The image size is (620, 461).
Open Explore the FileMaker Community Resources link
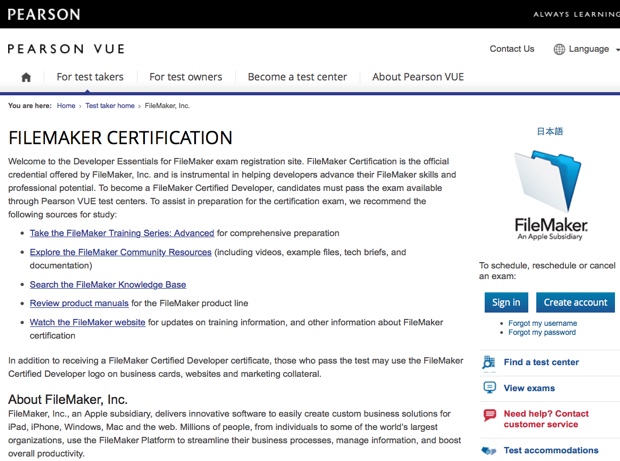pos(121,252)
